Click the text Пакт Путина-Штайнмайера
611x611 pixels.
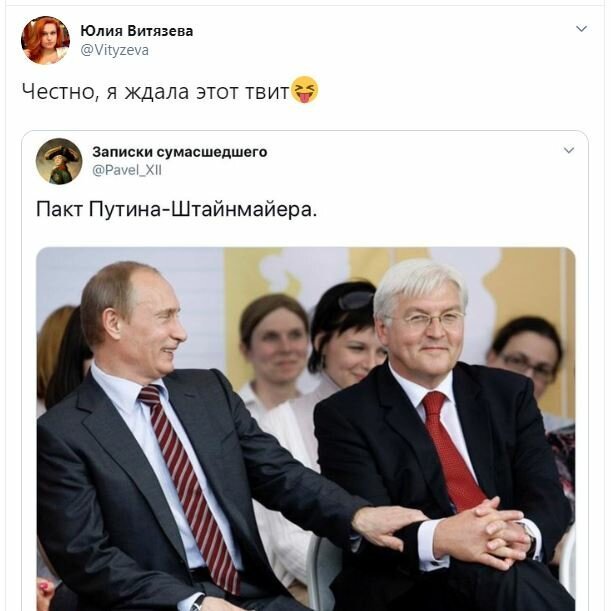[177, 209]
